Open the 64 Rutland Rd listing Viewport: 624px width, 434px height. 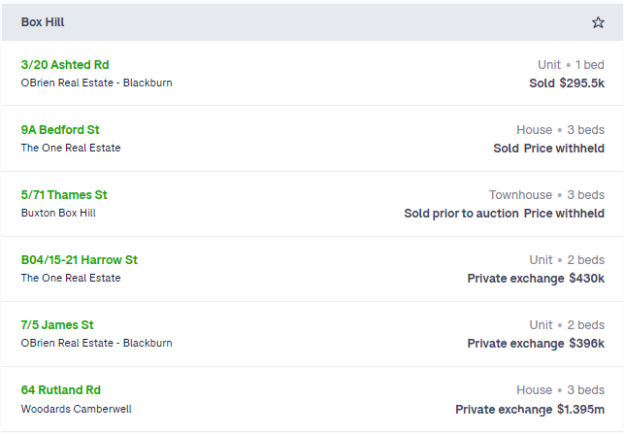[61, 390]
